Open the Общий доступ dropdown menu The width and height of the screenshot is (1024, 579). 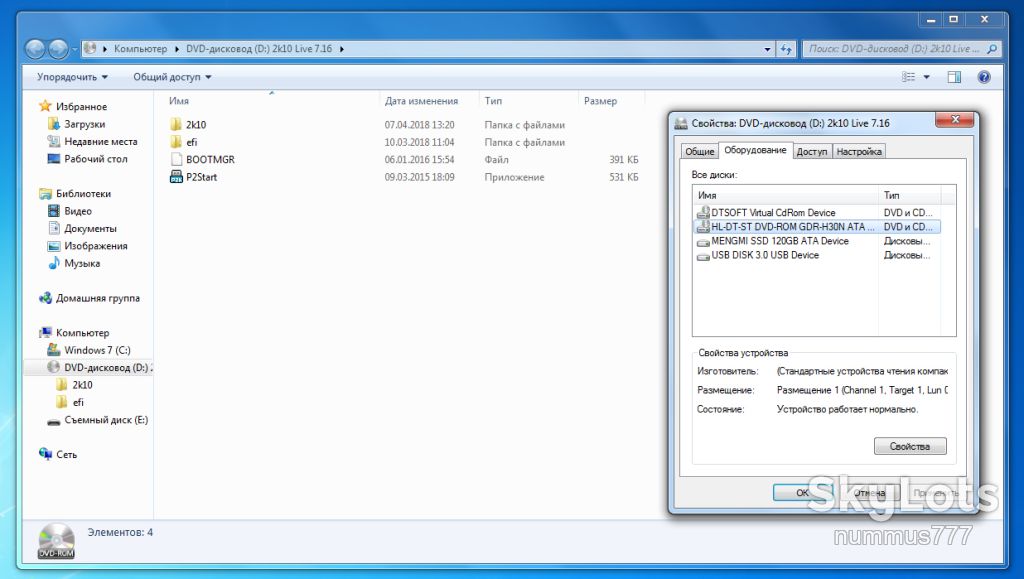[172, 77]
